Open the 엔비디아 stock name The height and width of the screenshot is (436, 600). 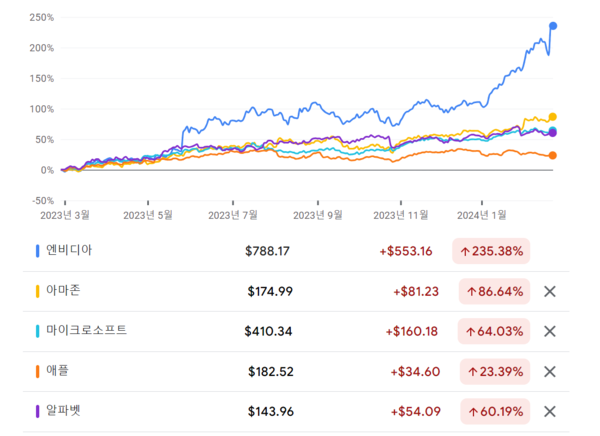[x=69, y=250]
